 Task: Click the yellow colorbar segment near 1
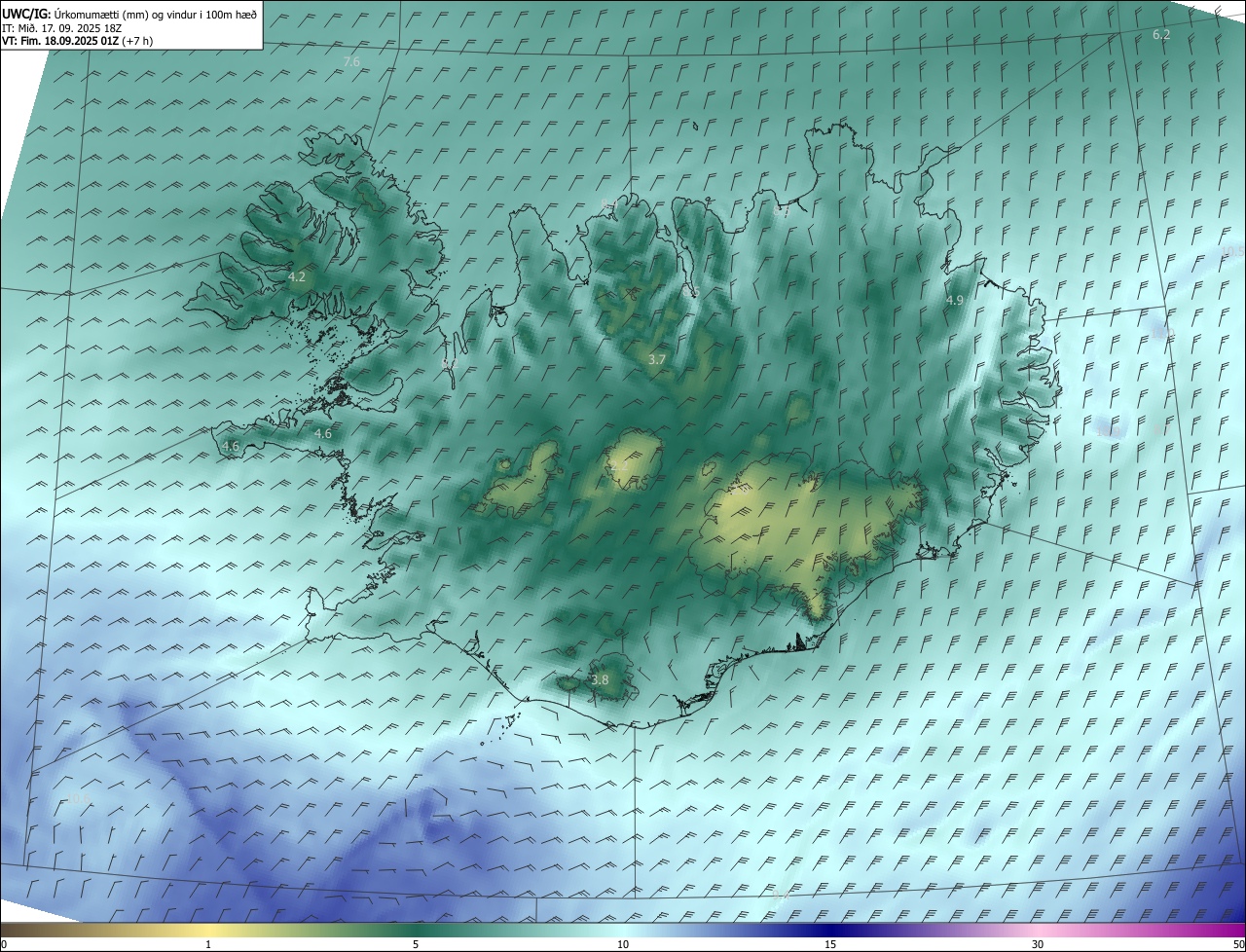[x=208, y=930]
